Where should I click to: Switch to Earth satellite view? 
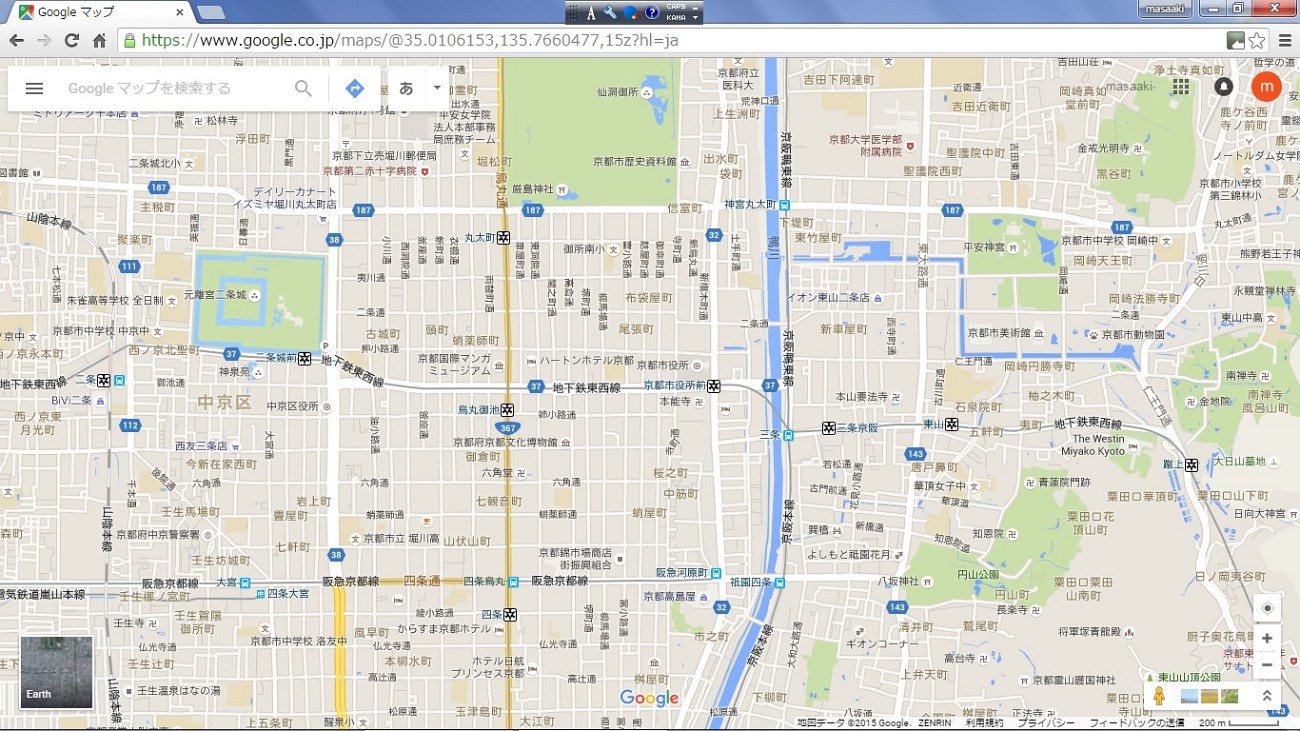tap(57, 672)
